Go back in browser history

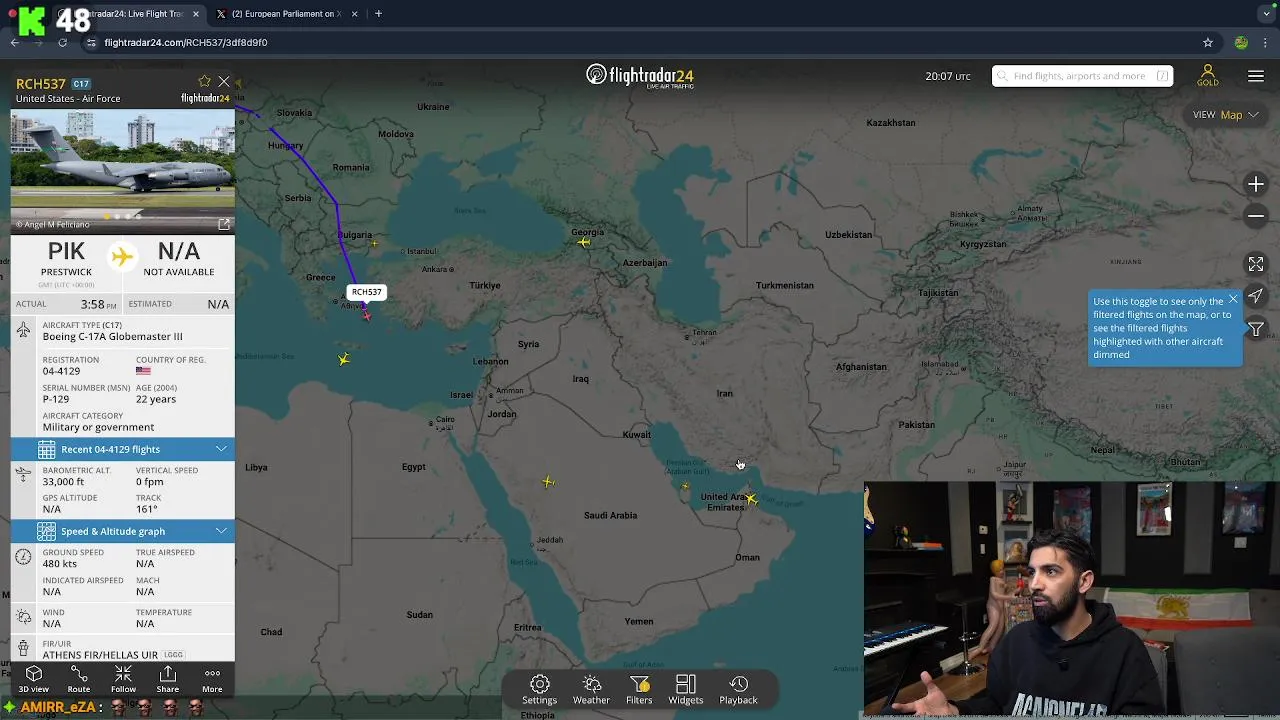coord(14,43)
